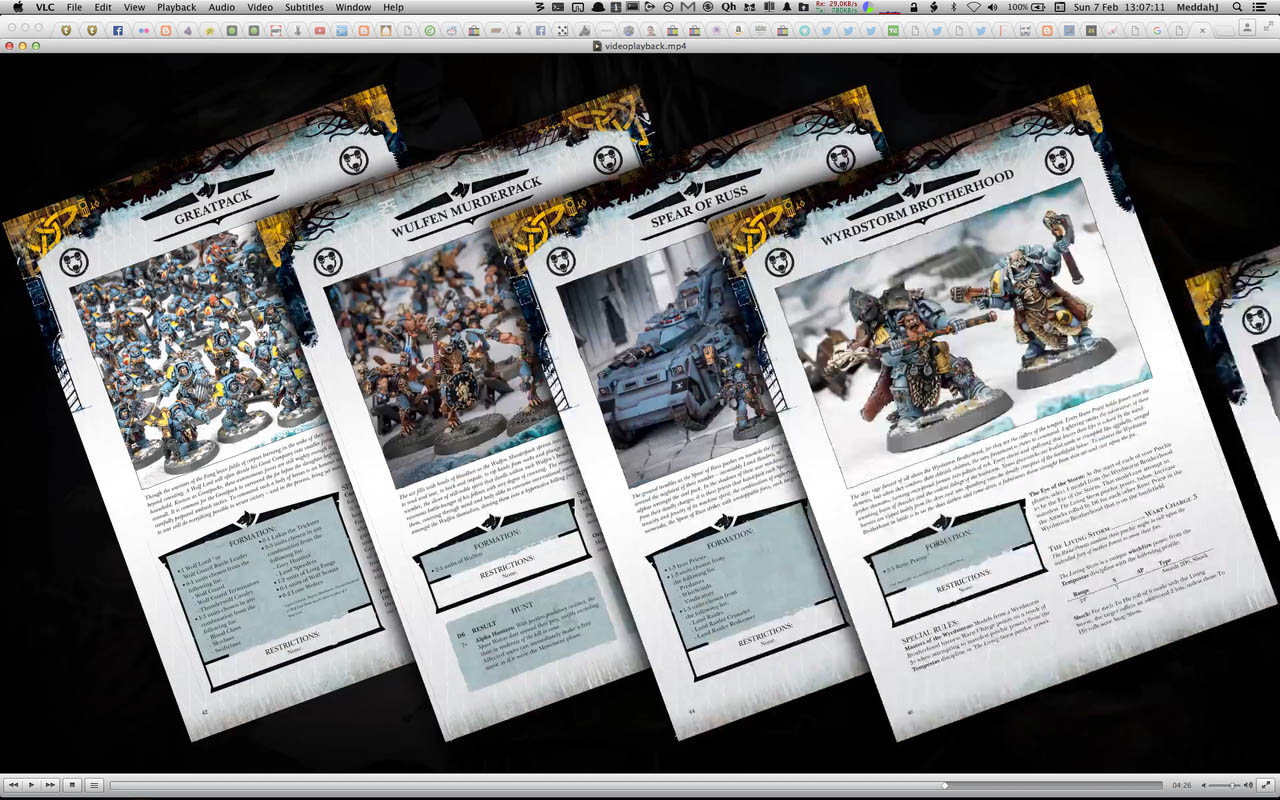
Task: Open the system volume menu bar icon
Action: tap(991, 7)
